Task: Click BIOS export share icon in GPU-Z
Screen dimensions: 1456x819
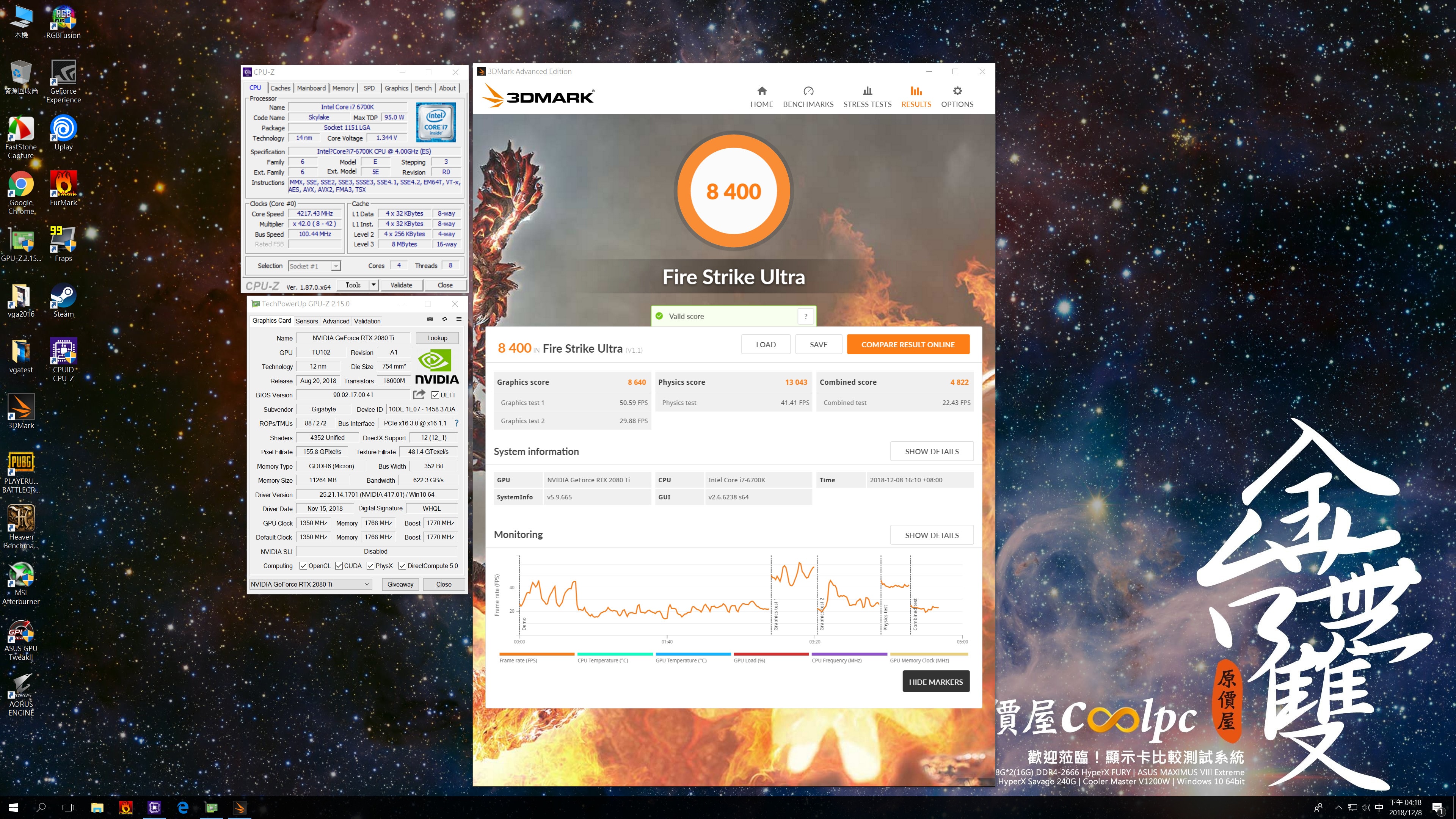Action: pos(419,394)
